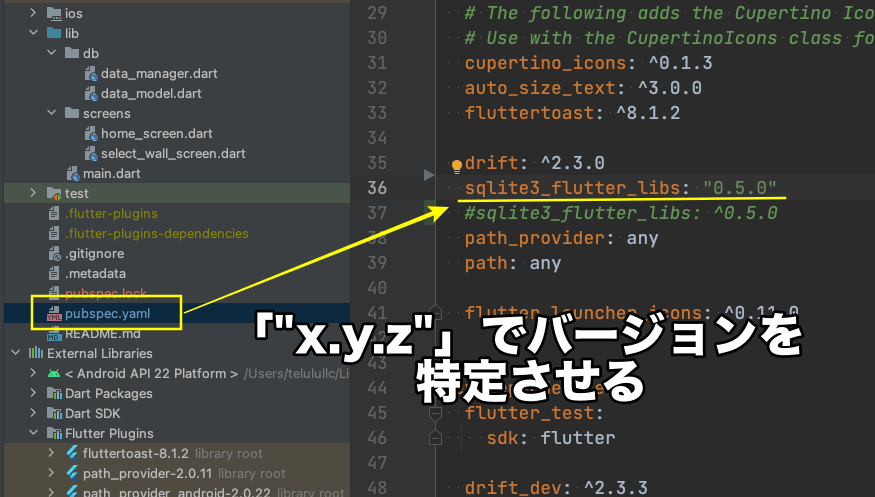Image resolution: width=875 pixels, height=497 pixels.
Task: Fold the flutter_test block on line 45
Action: pyautogui.click(x=435, y=413)
